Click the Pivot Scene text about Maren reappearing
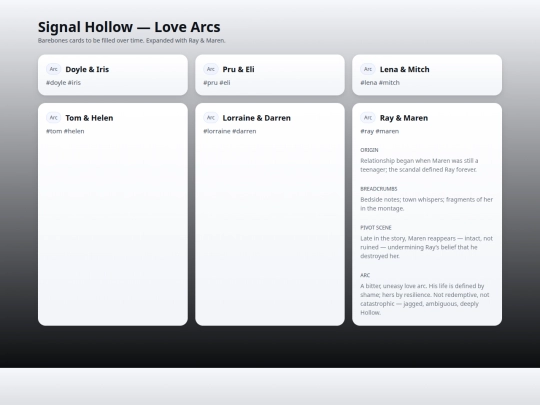Screen dimensions: 540x405 pos(427,247)
